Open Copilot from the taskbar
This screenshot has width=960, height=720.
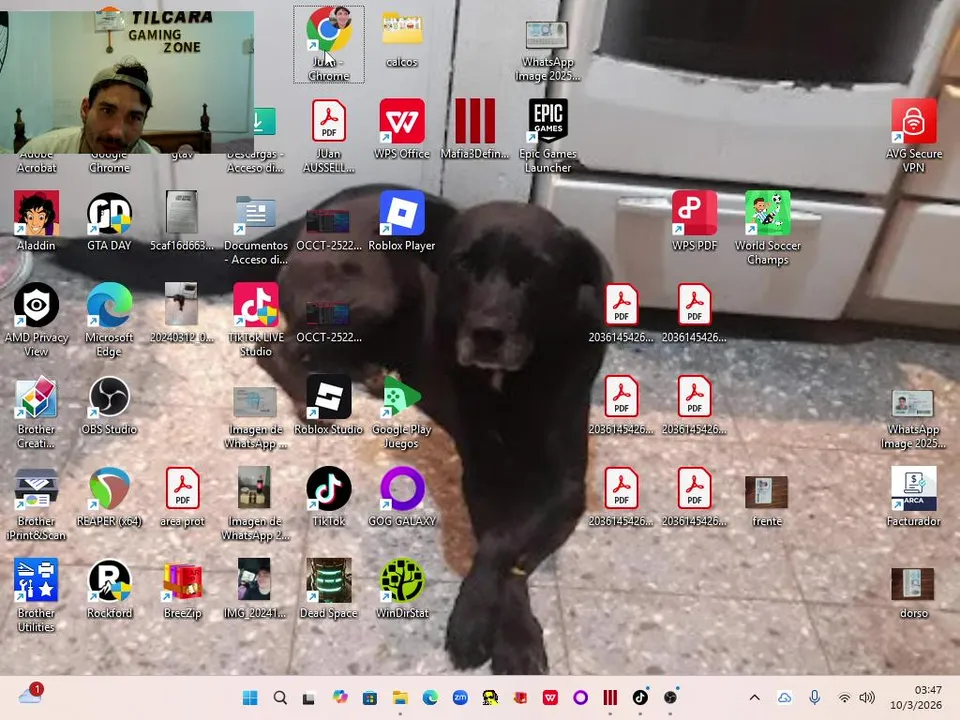pyautogui.click(x=340, y=697)
